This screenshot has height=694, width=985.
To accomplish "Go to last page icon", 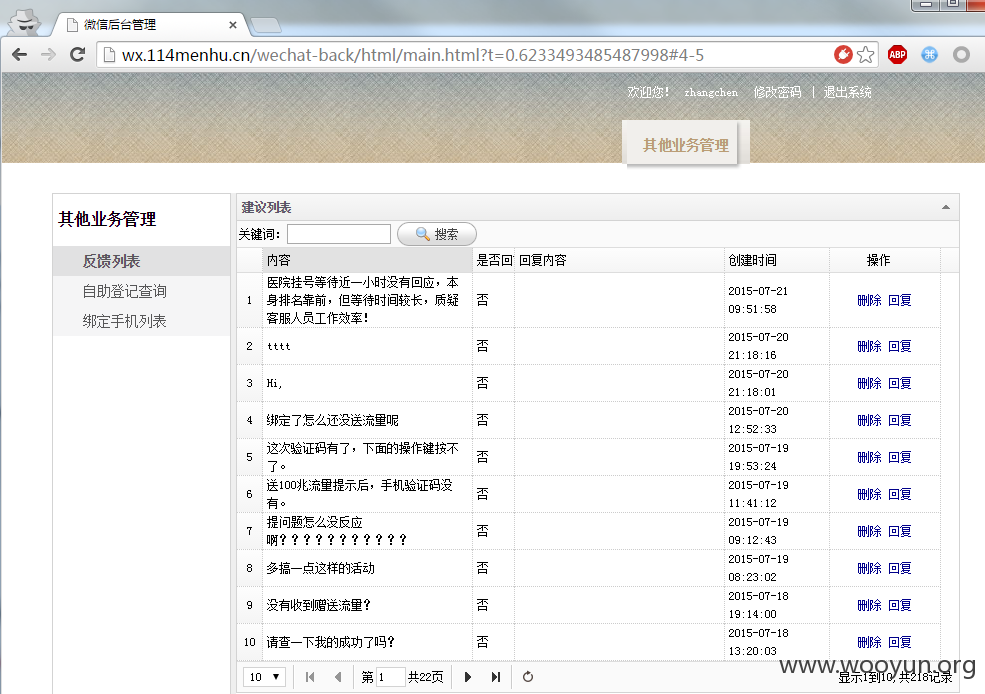I will tap(496, 677).
